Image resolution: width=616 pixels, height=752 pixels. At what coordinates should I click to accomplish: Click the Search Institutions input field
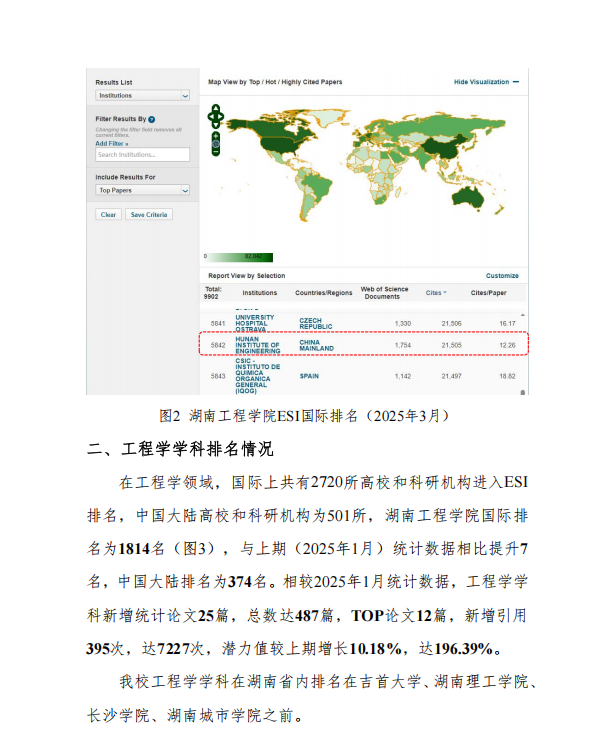coord(142,155)
